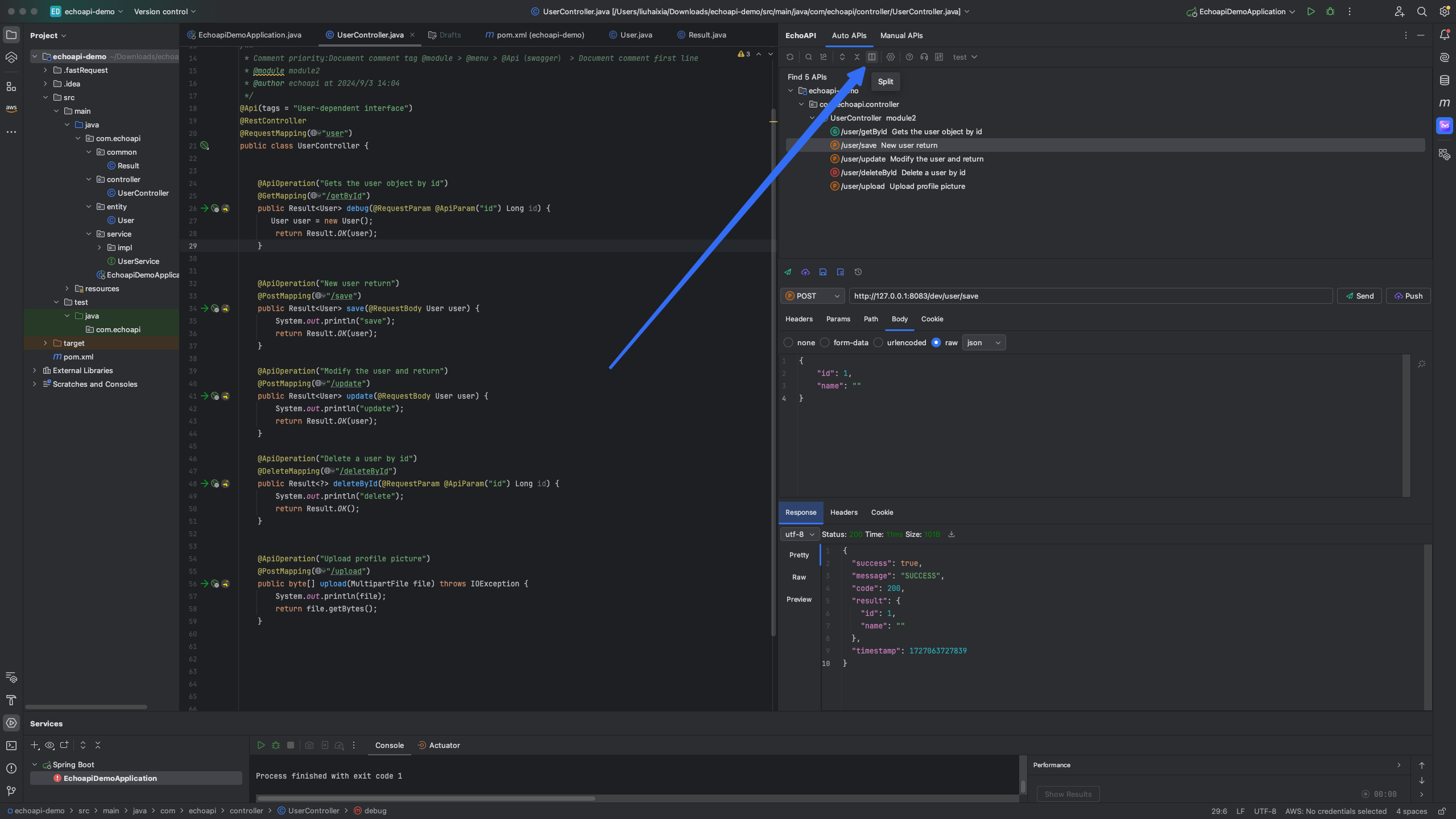Open the Notifications bell icon
This screenshot has width=1456, height=819.
[1445, 35]
